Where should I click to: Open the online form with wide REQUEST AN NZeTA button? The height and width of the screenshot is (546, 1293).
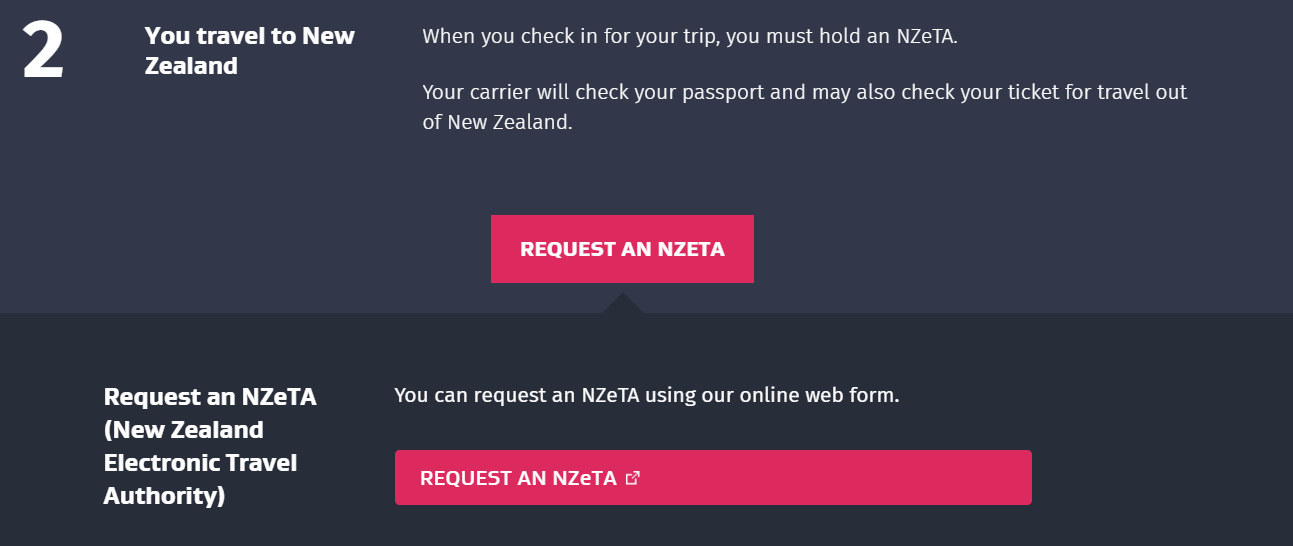(x=712, y=478)
